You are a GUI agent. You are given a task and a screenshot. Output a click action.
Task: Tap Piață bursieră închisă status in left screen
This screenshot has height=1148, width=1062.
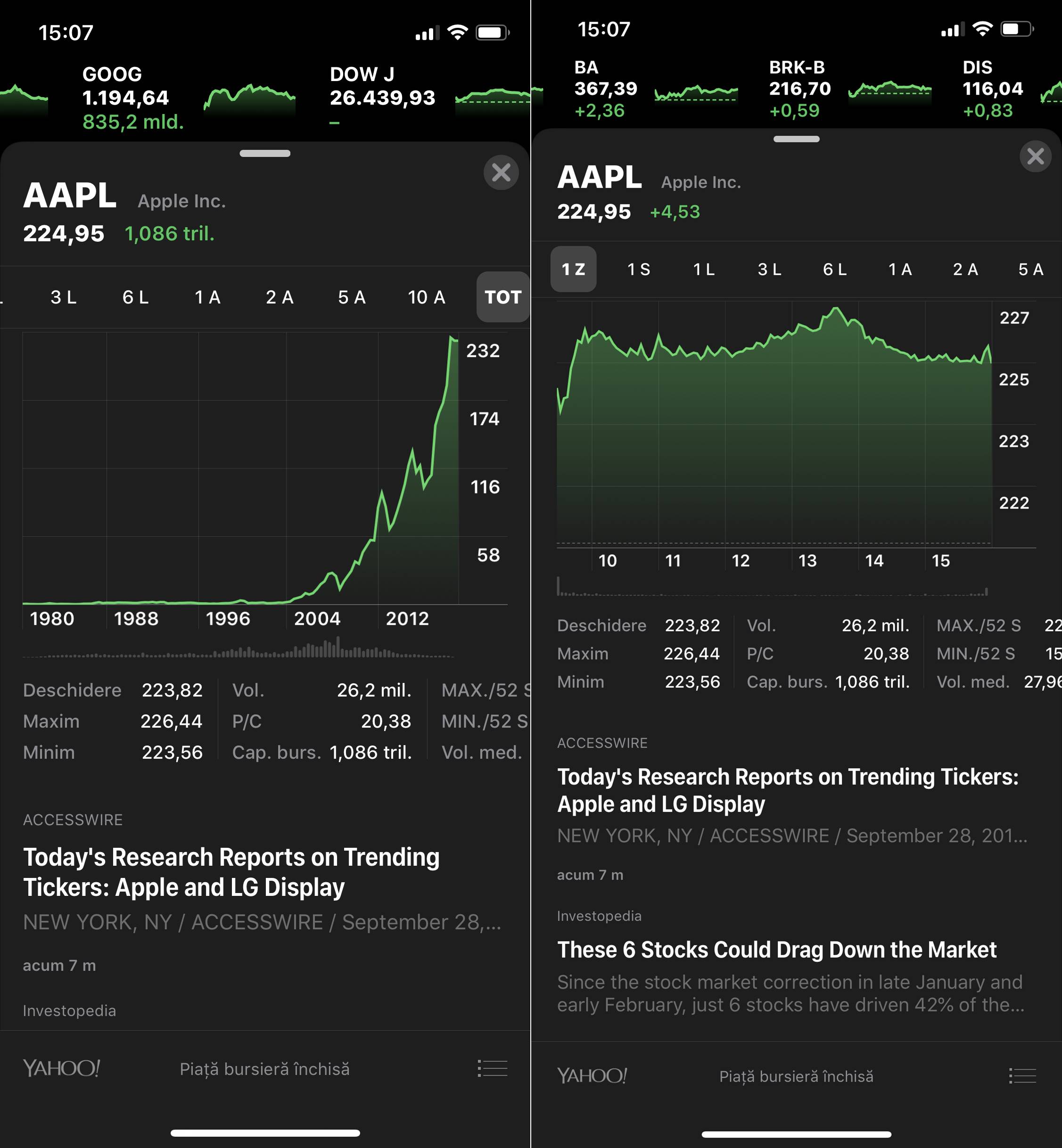(x=264, y=1069)
